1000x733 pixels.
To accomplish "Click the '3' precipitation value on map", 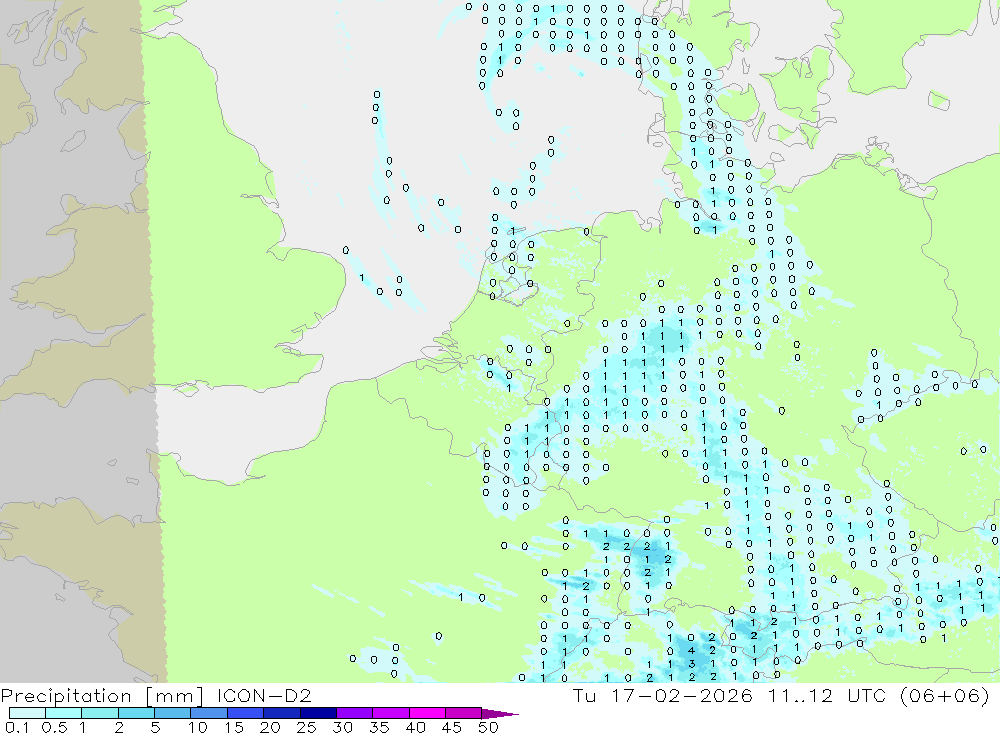I will (692, 663).
